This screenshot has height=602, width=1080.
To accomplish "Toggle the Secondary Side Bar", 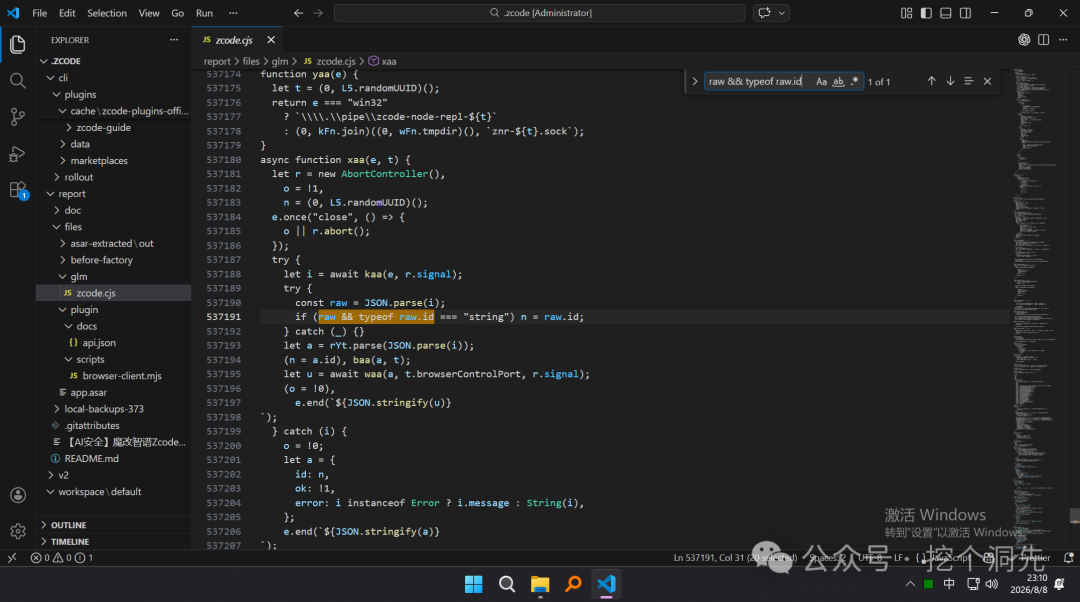I will pos(966,13).
